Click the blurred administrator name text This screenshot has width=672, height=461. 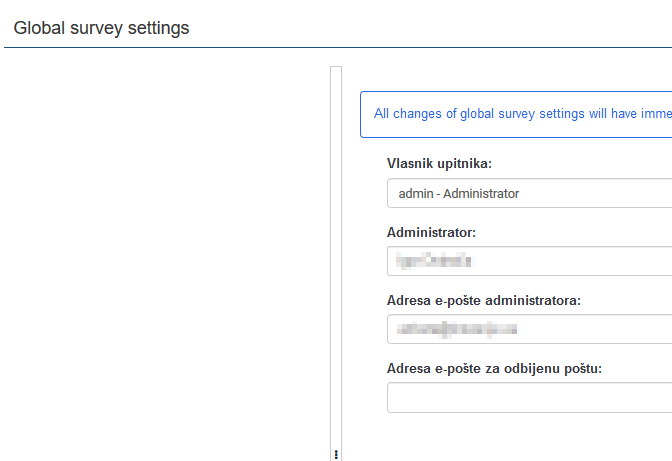[432, 262]
